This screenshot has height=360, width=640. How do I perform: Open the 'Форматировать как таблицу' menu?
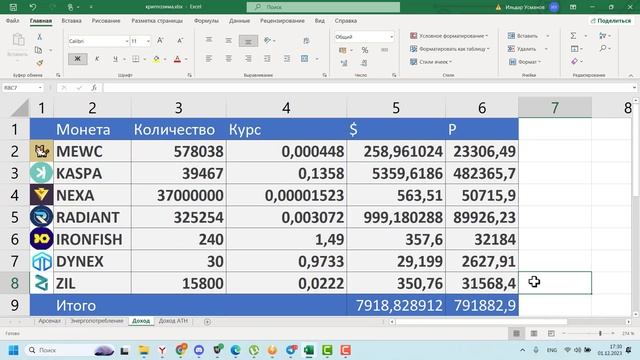coord(450,49)
